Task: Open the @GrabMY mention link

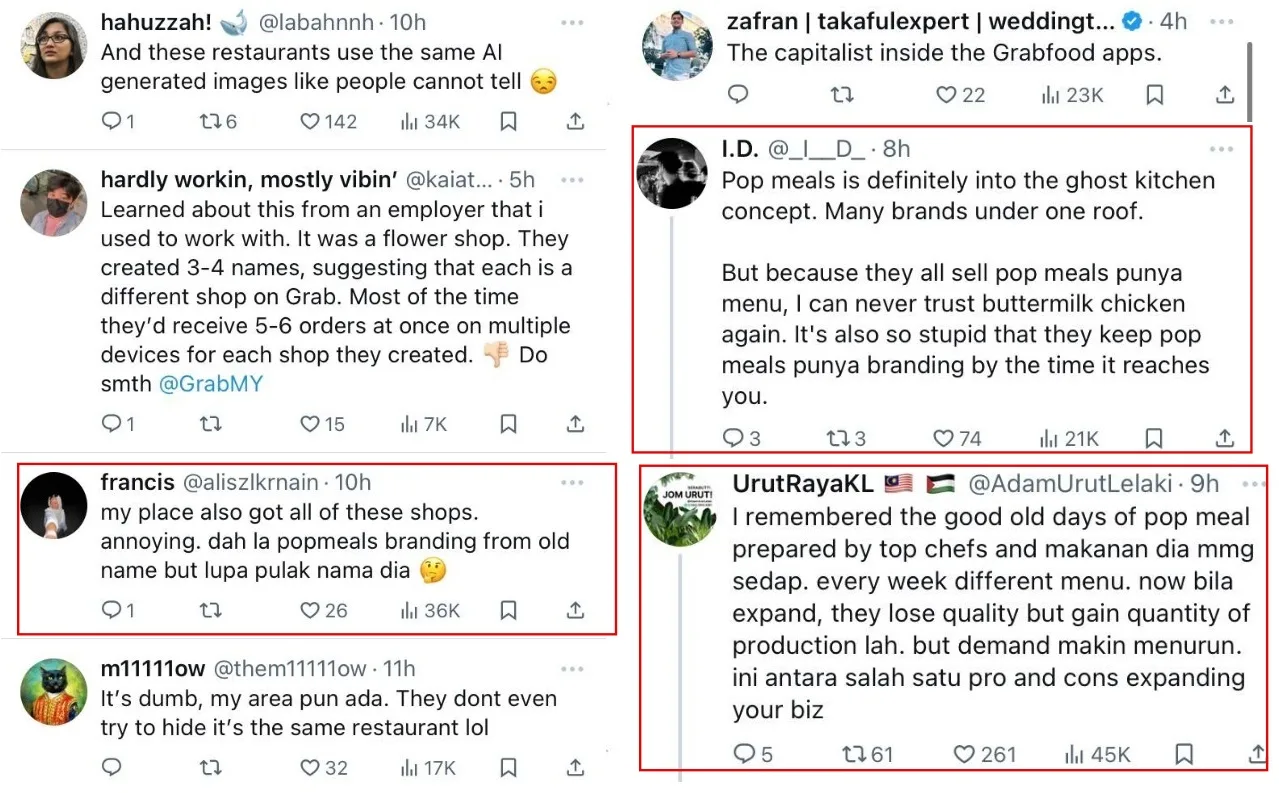Action: 211,384
